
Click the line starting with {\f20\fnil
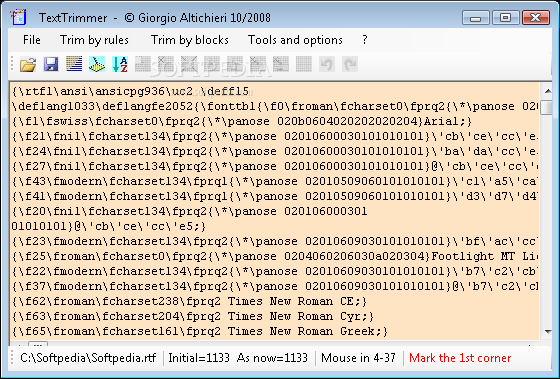(190, 211)
